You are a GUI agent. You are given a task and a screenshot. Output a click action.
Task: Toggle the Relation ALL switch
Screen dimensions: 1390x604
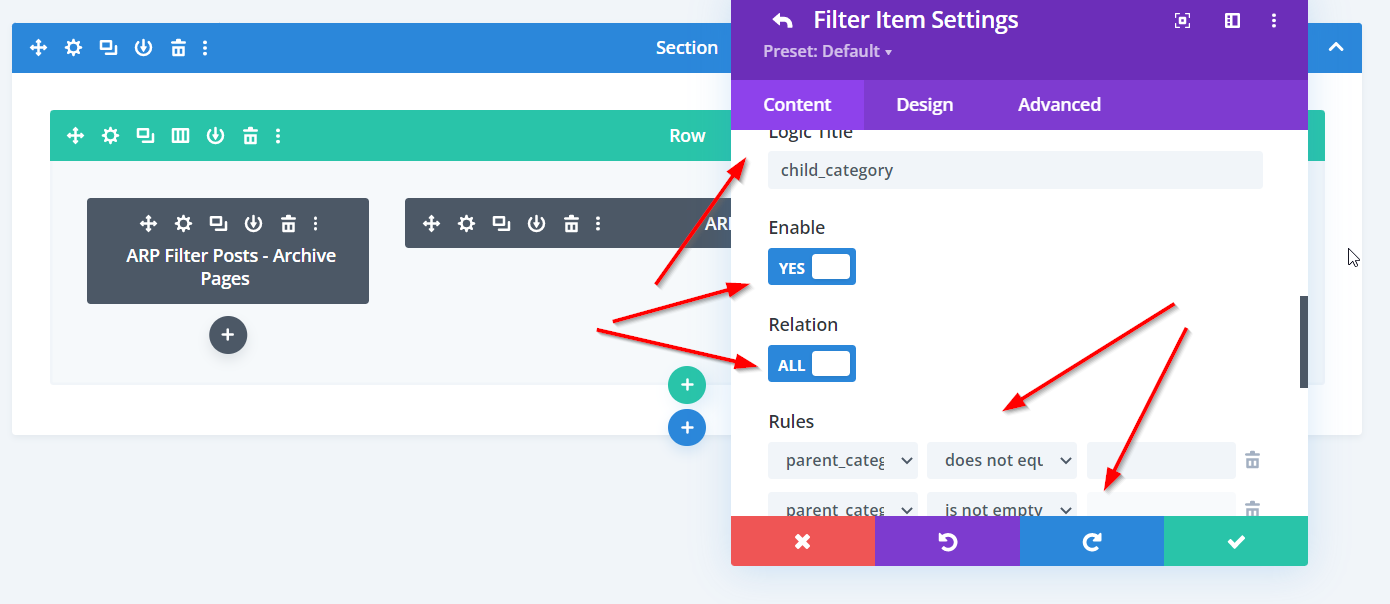pos(811,364)
